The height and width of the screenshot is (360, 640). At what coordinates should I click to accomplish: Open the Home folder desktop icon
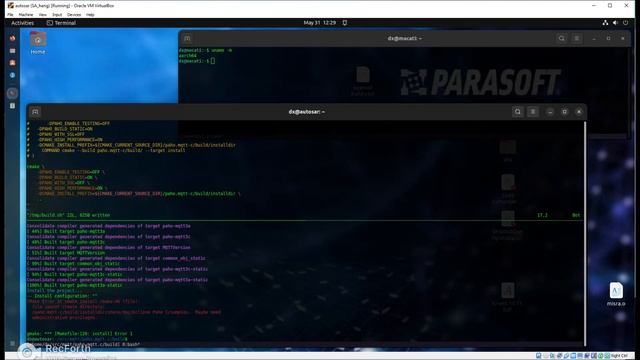pyautogui.click(x=38, y=43)
